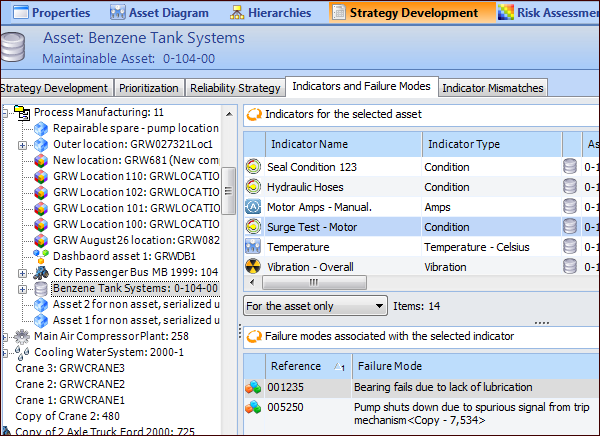This screenshot has height=436, width=600.
Task: Select the Reliability Strategy sub-tab
Action: [235, 88]
